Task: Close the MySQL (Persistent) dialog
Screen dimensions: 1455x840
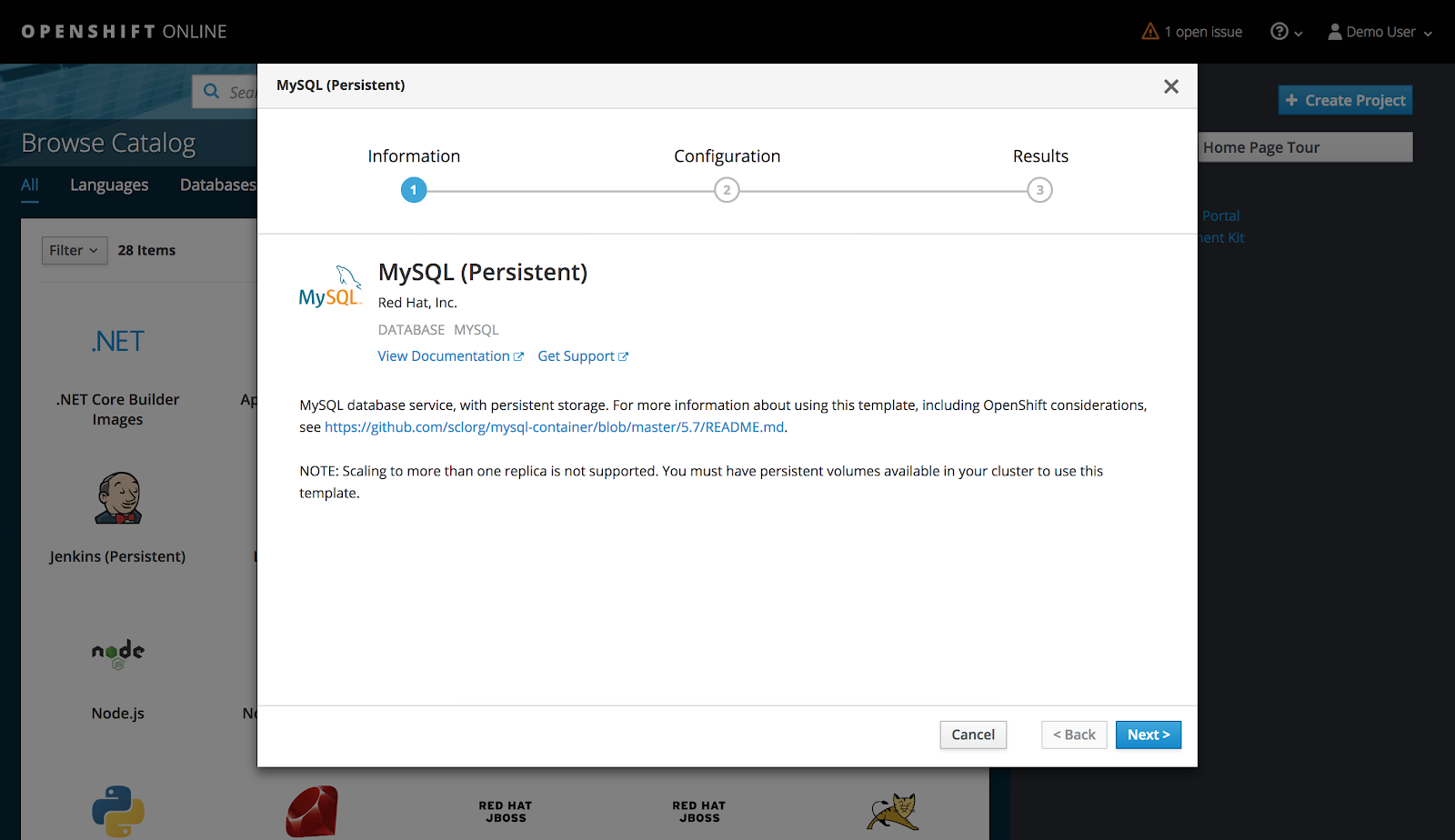Action: tap(1171, 86)
